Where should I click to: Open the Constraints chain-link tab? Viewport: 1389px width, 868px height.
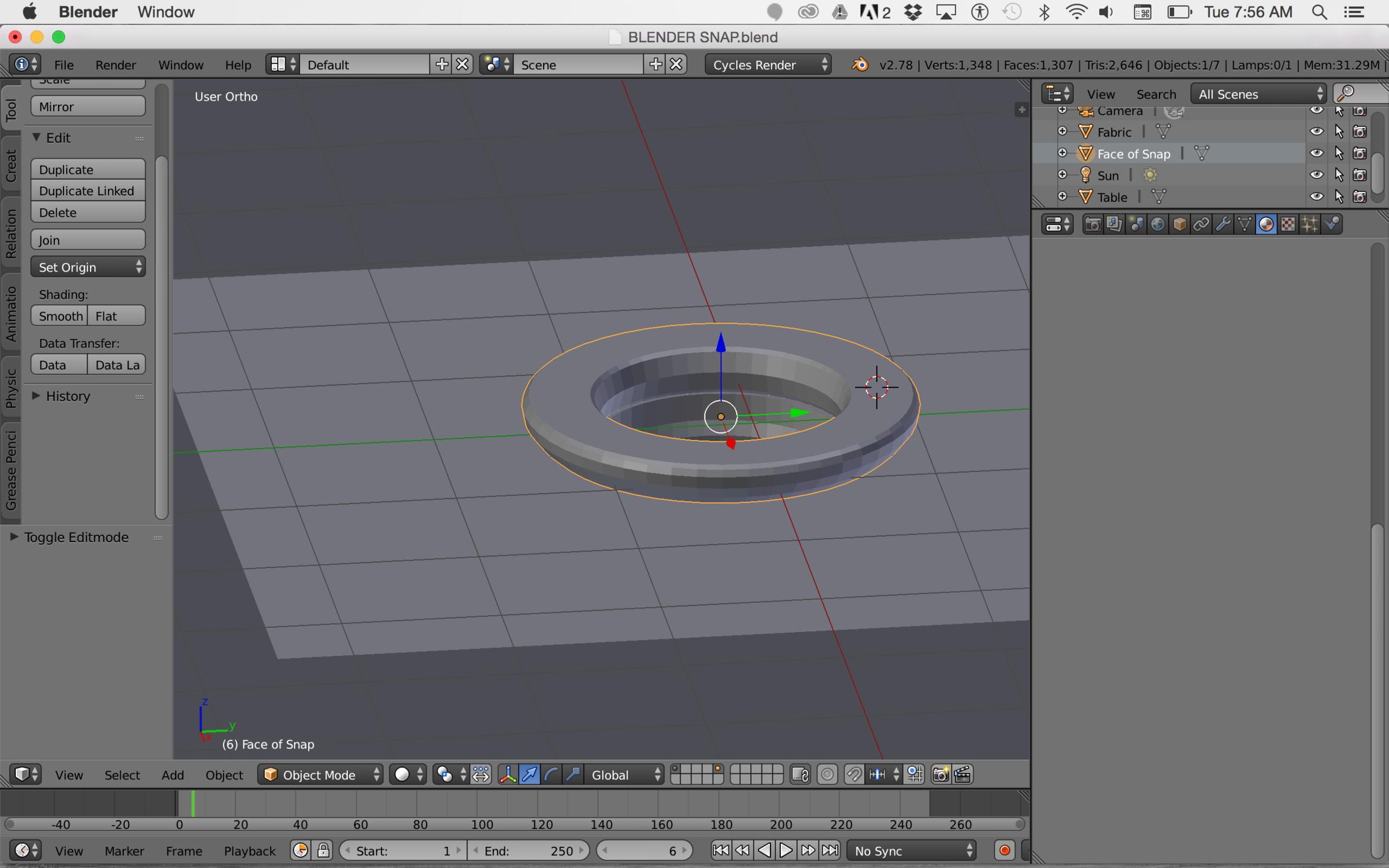click(1201, 225)
